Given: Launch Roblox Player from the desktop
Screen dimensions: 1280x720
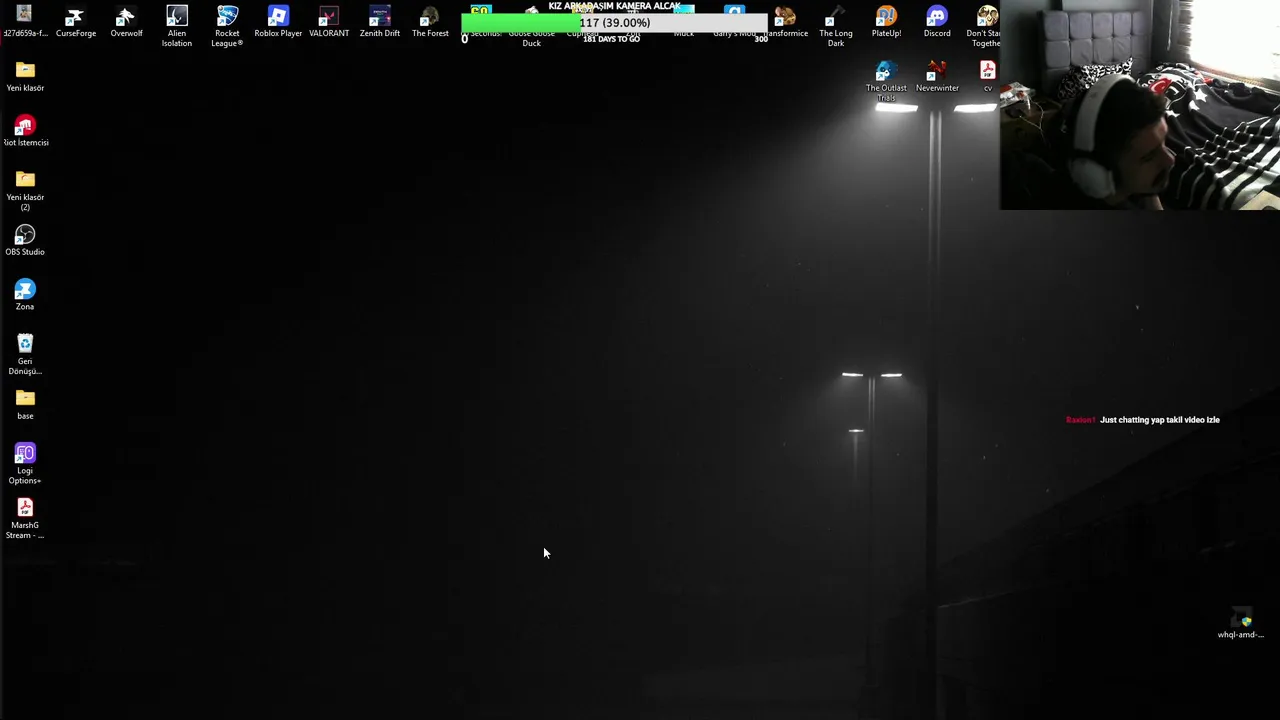Looking at the screenshot, I should coord(278,22).
